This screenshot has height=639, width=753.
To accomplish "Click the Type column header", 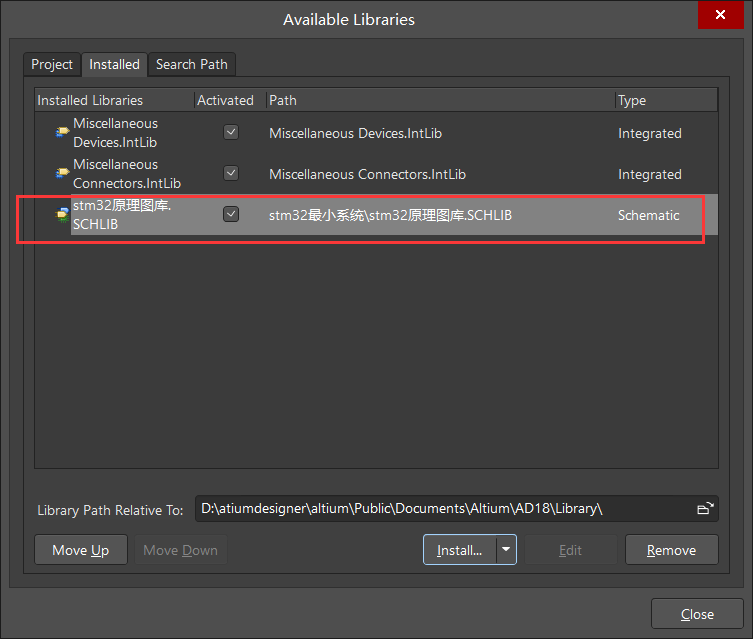I will click(667, 100).
